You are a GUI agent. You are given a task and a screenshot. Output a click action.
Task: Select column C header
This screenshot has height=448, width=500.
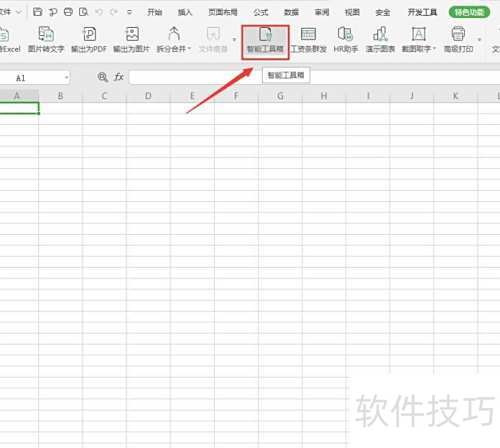[104, 96]
